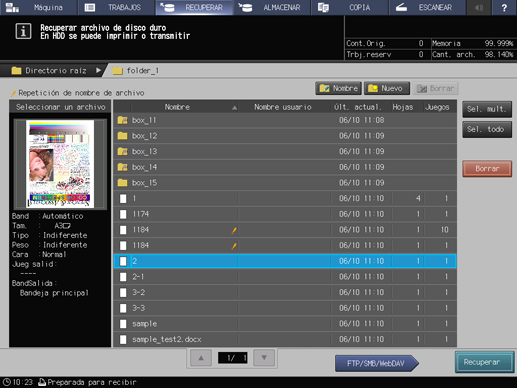The height and width of the screenshot is (388, 517).
Task: Expand arrow after Directorio raíz
Action: pos(98,70)
